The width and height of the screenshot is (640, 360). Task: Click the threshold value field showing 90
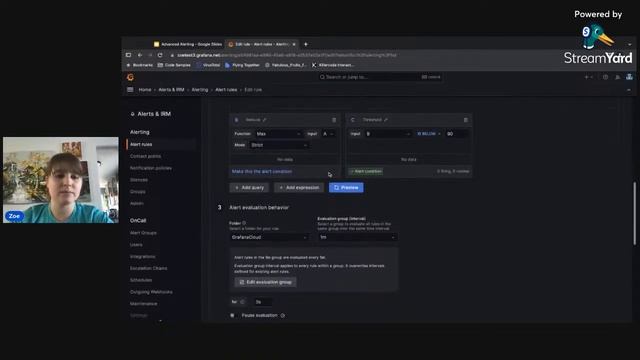point(457,133)
